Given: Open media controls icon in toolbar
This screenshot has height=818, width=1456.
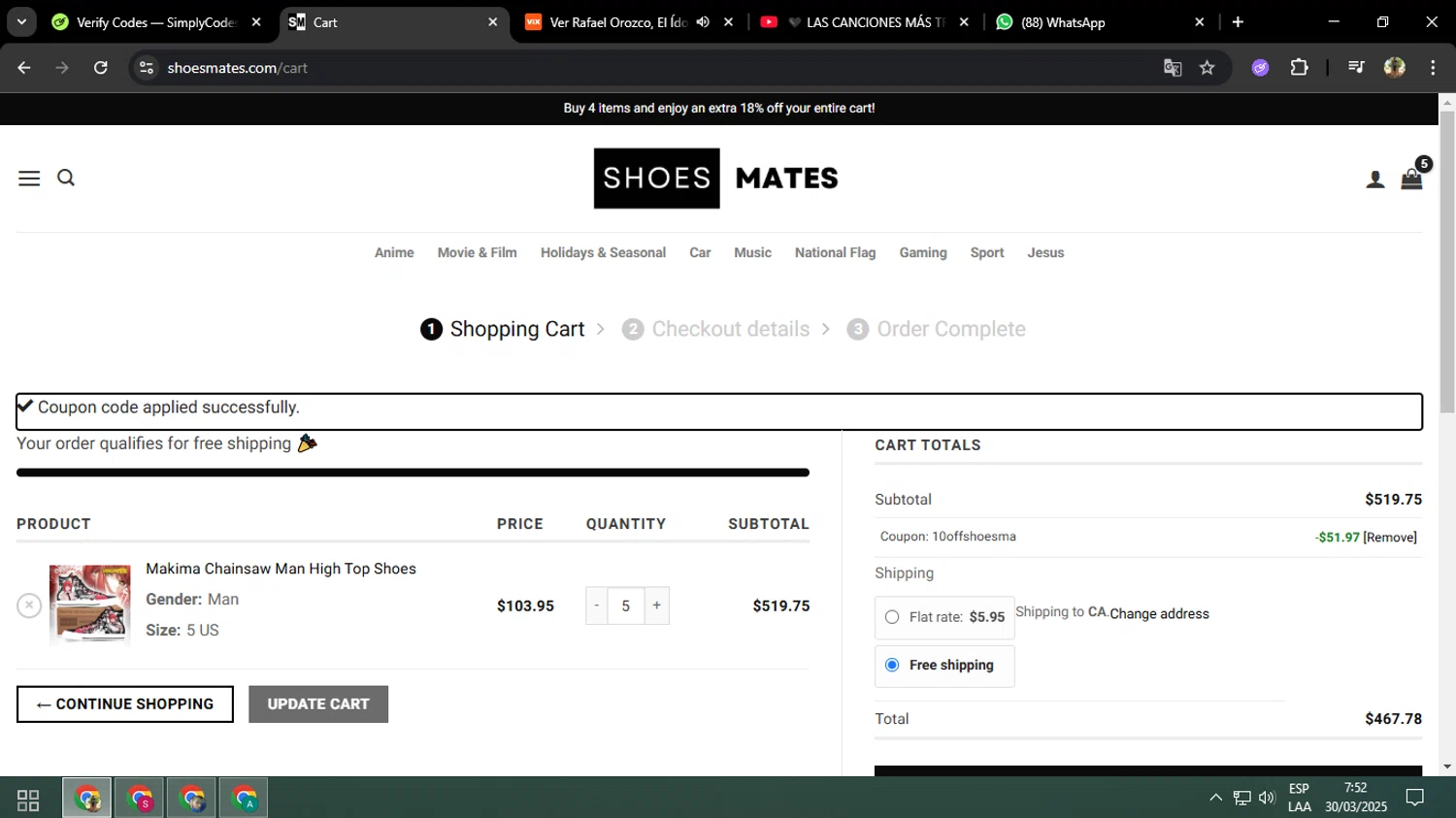Looking at the screenshot, I should click(x=1356, y=68).
